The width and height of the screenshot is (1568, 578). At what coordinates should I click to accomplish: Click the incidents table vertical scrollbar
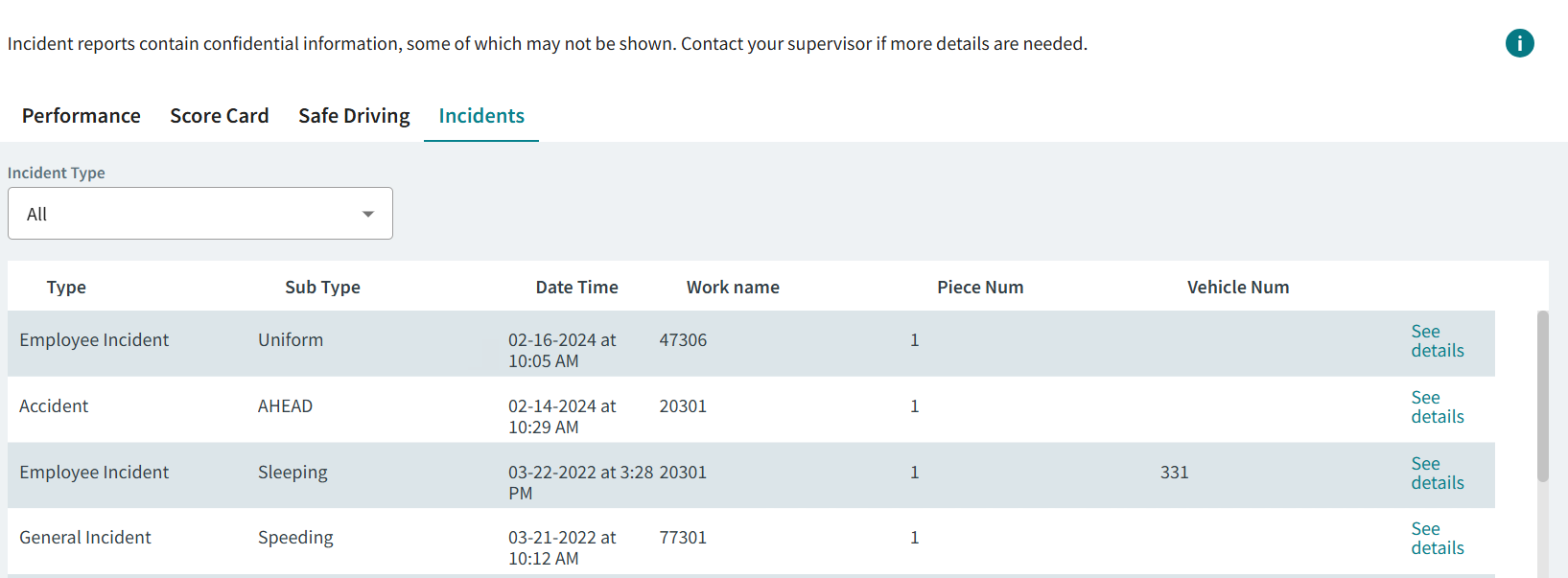(x=1542, y=397)
